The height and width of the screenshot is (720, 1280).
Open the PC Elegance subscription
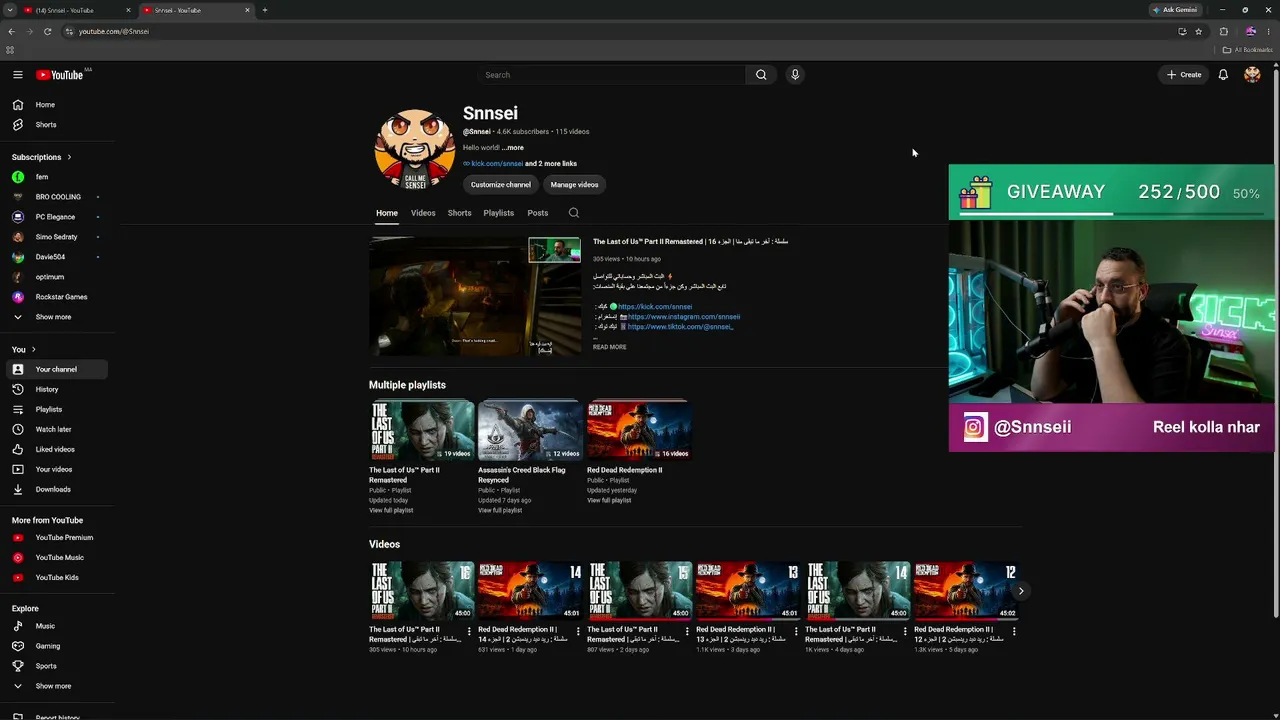click(x=56, y=217)
